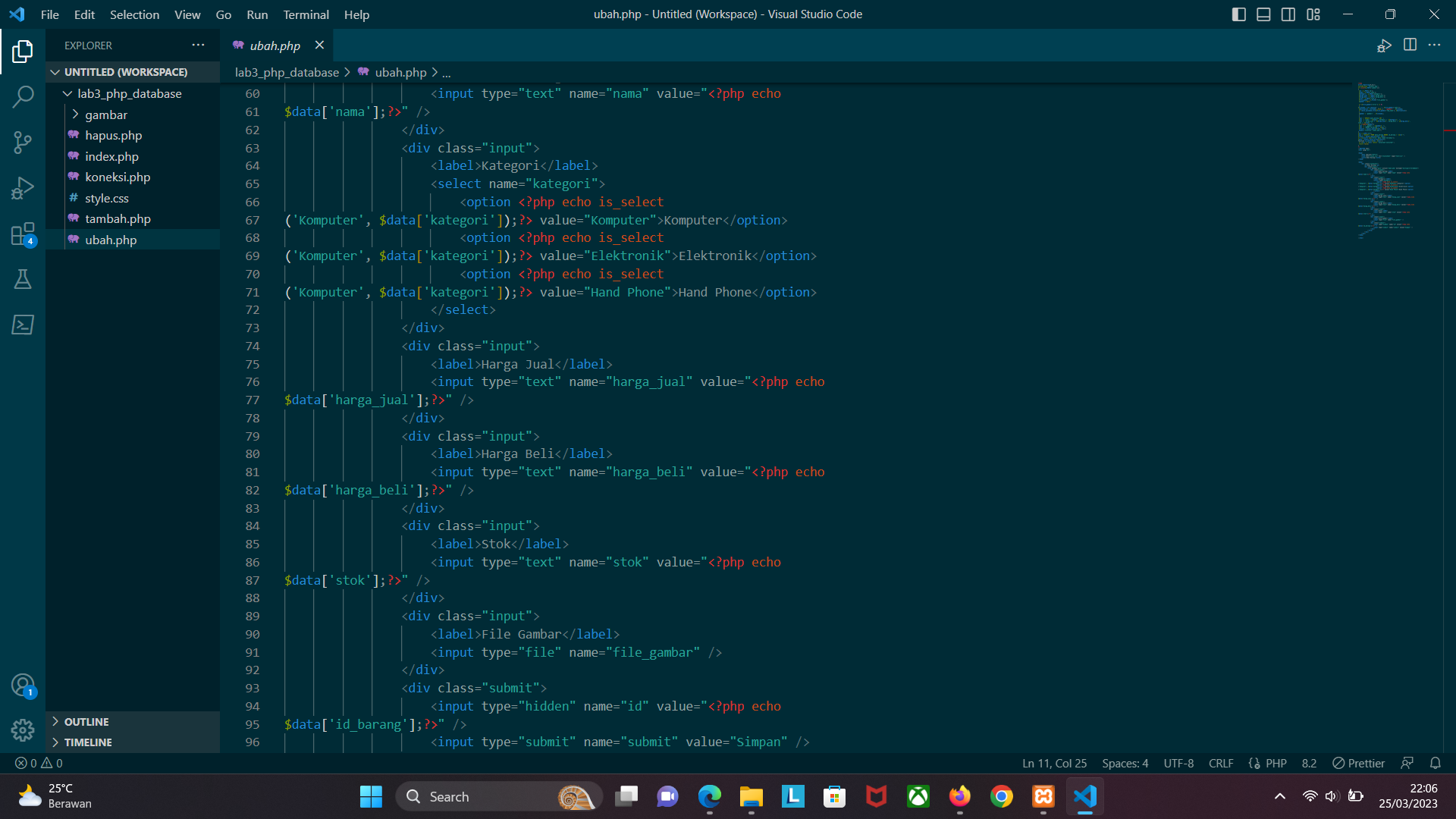Split the editor using the split icon
The image size is (1456, 819).
1410,45
